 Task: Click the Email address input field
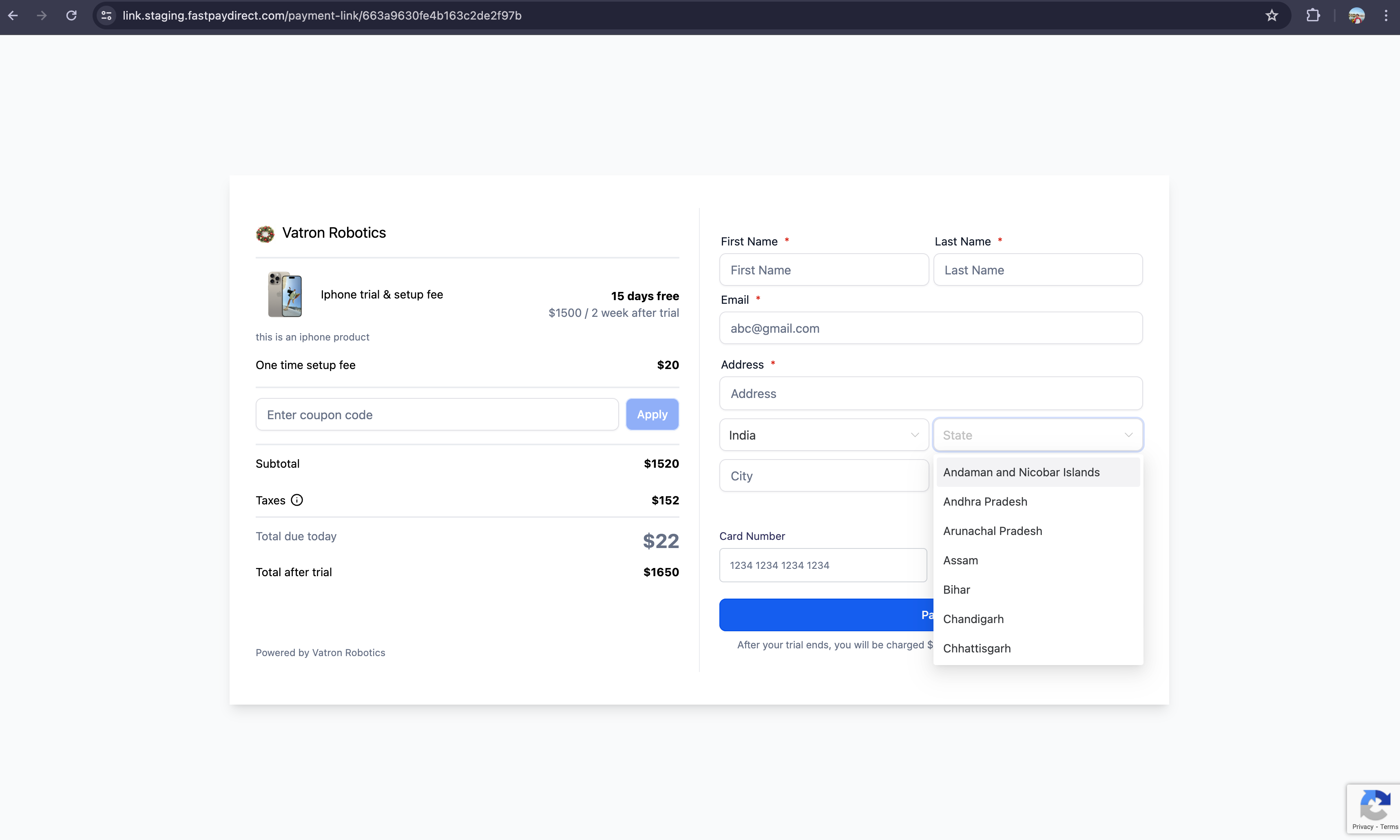[930, 327]
